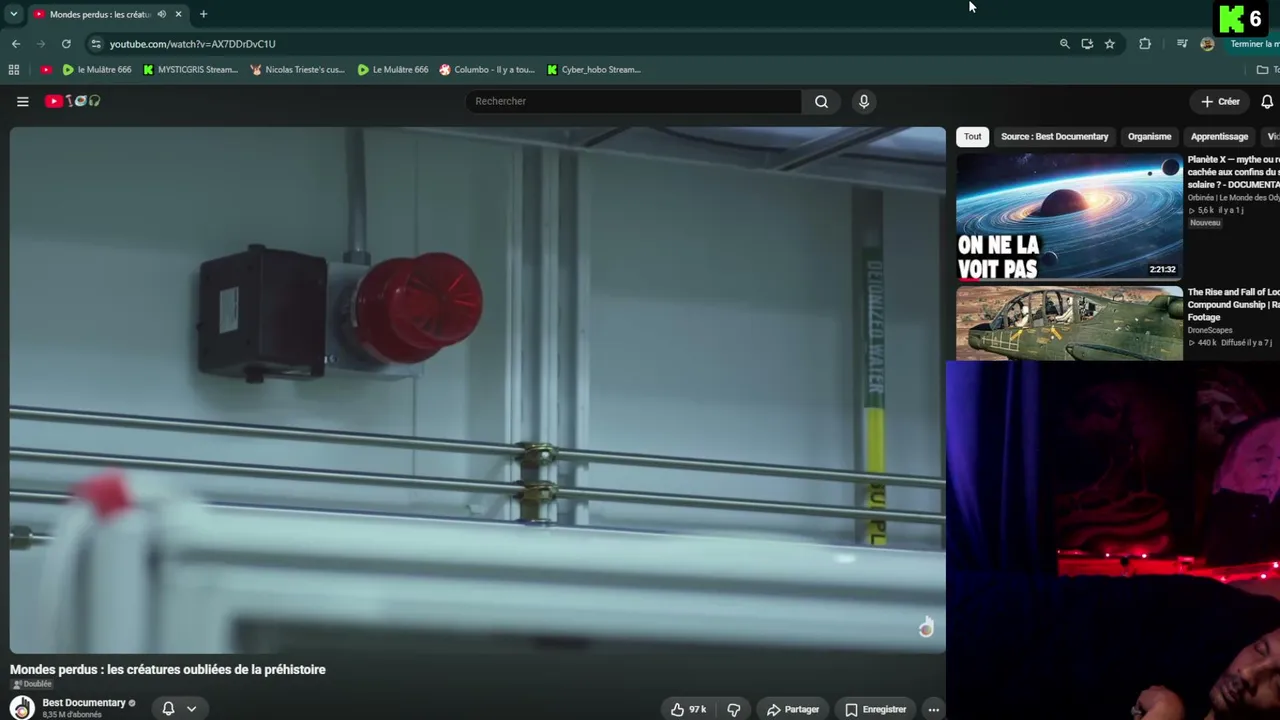Select the Apprentissage filter chip

tap(1219, 137)
